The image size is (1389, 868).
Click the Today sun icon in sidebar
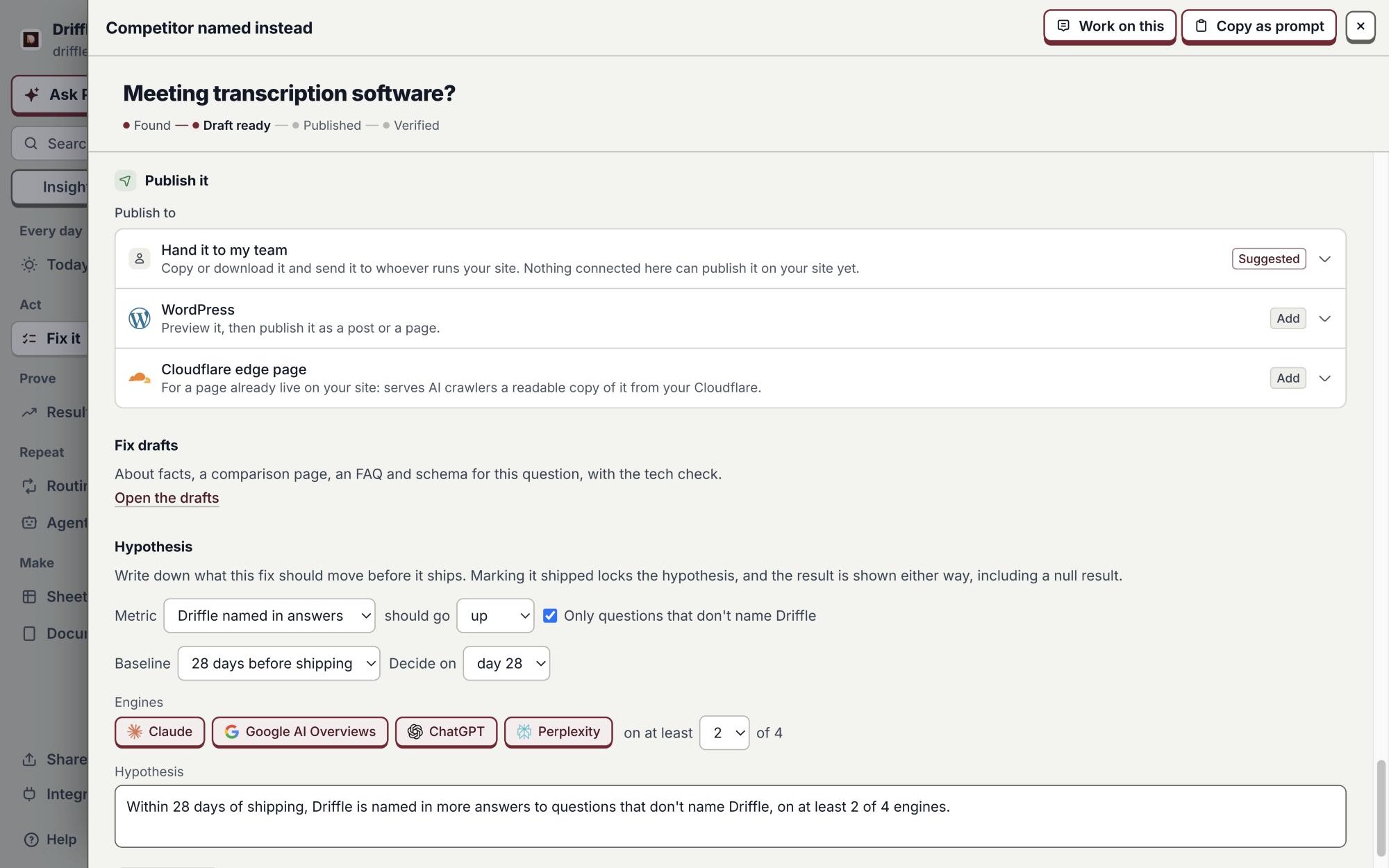click(29, 265)
